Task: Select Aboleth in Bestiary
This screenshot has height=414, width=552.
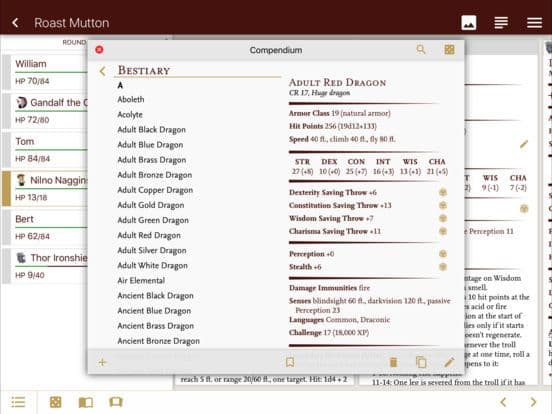Action: [x=131, y=100]
